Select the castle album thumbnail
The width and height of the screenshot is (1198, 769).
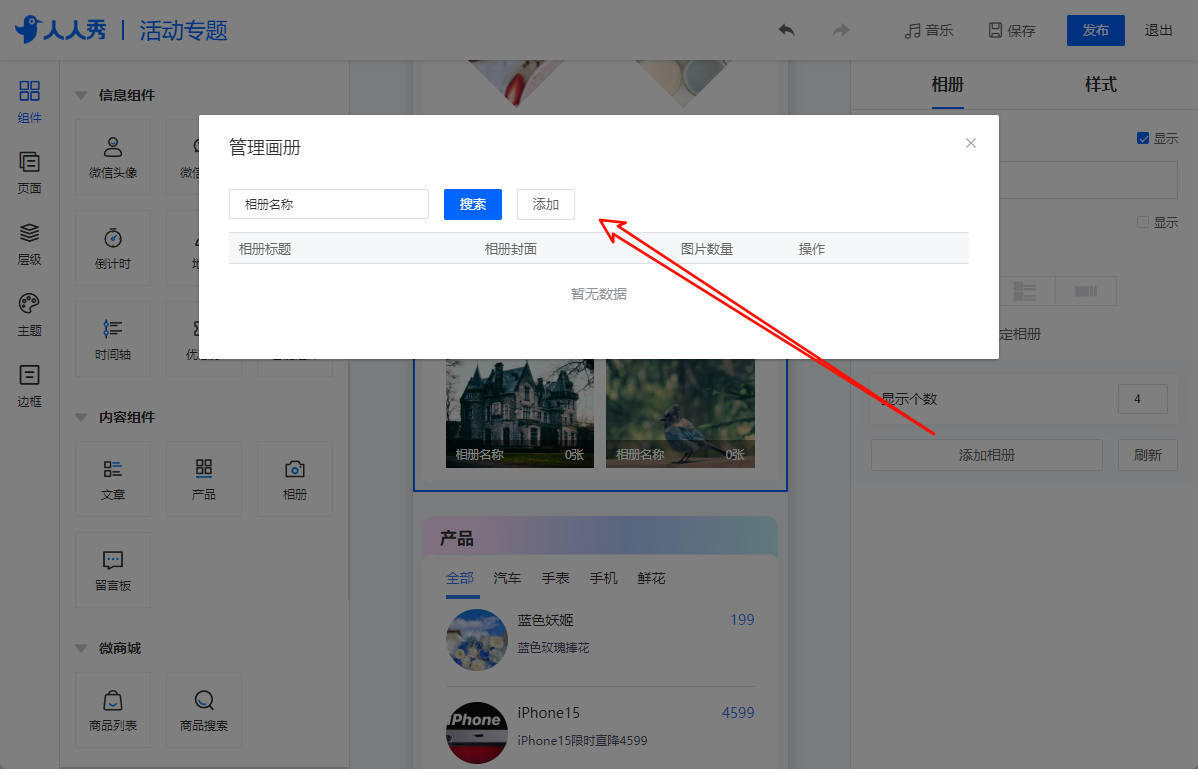pyautogui.click(x=520, y=413)
